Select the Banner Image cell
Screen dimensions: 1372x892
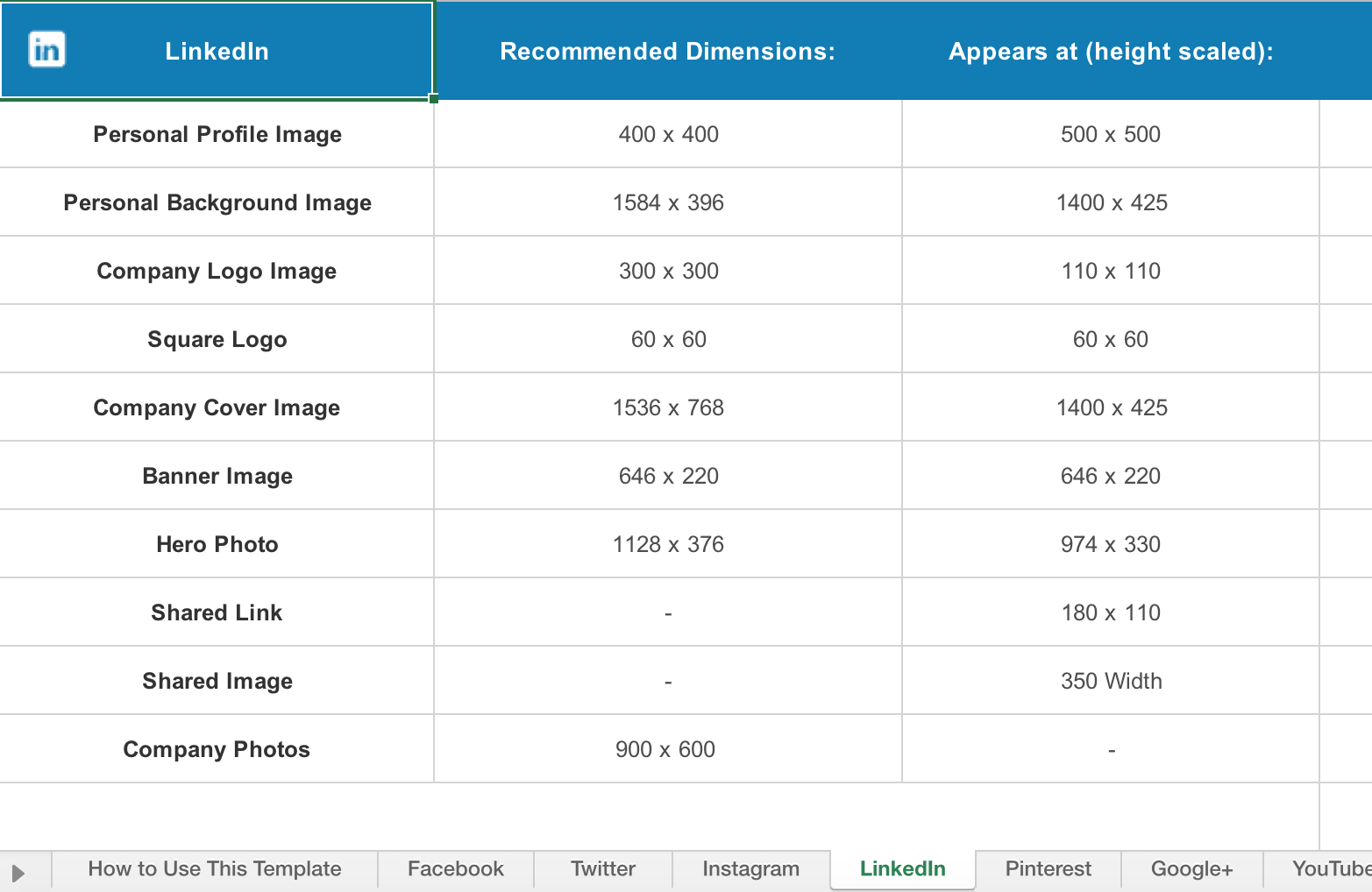217,476
